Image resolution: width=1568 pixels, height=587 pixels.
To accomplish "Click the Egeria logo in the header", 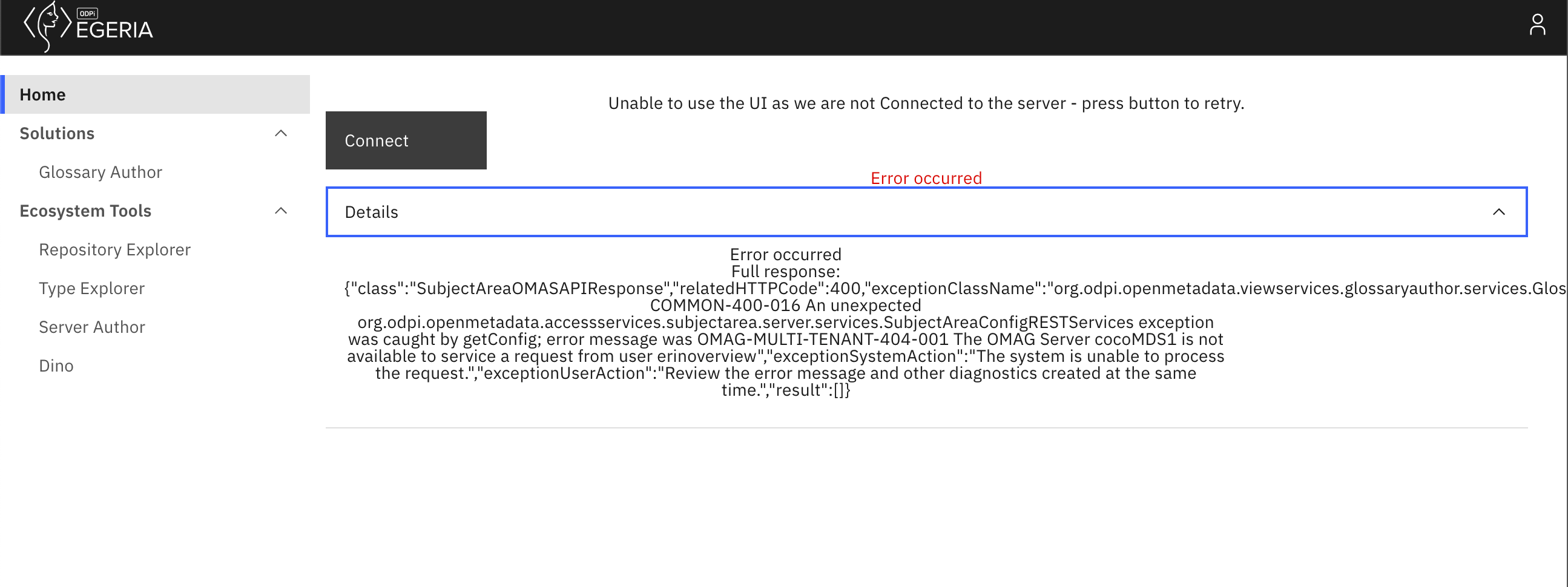I will tap(88, 27).
